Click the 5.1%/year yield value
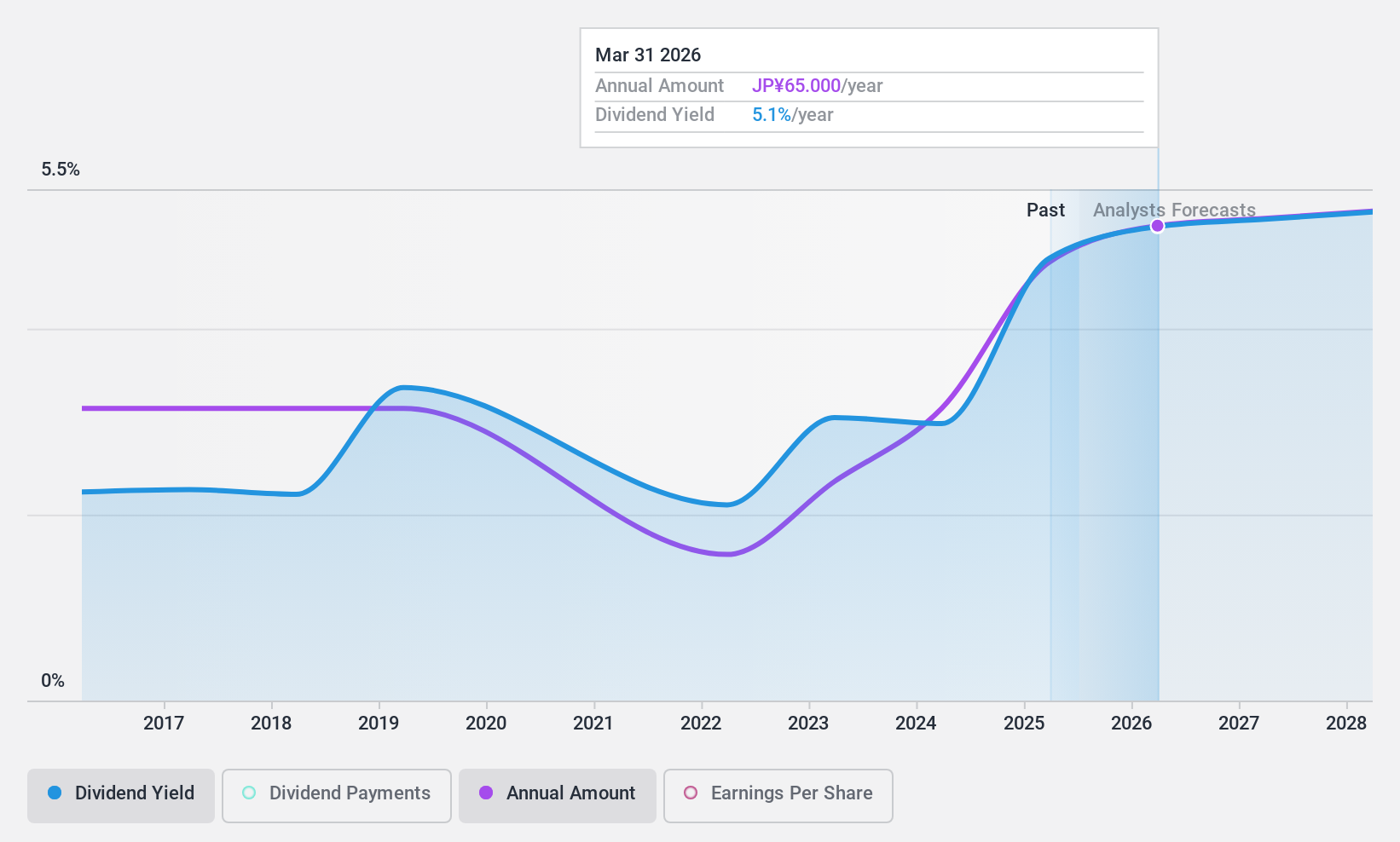The height and width of the screenshot is (842, 1400). point(792,115)
